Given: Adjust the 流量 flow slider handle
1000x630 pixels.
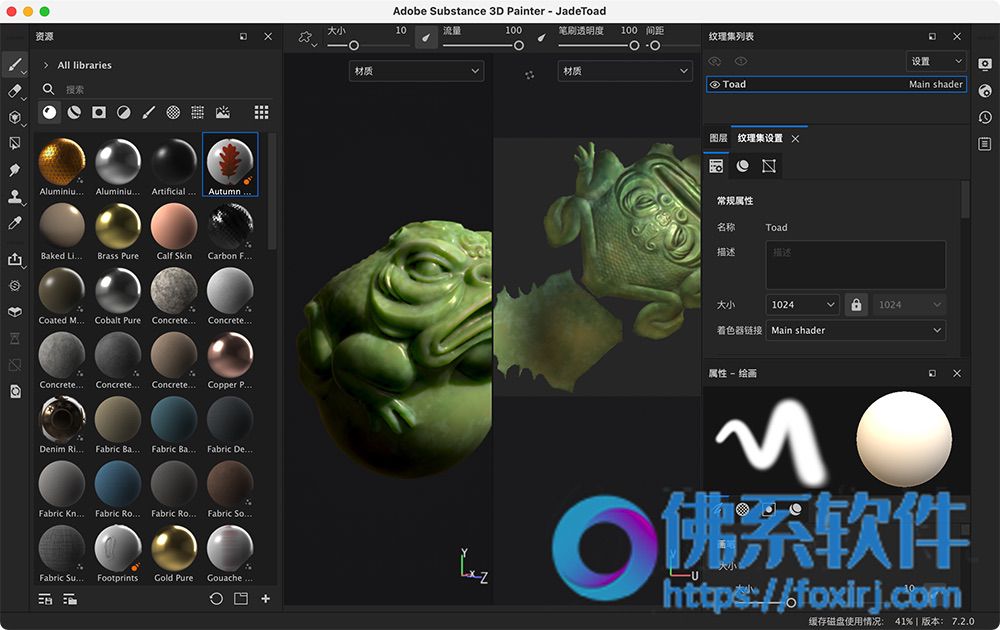Looking at the screenshot, I should (518, 45).
